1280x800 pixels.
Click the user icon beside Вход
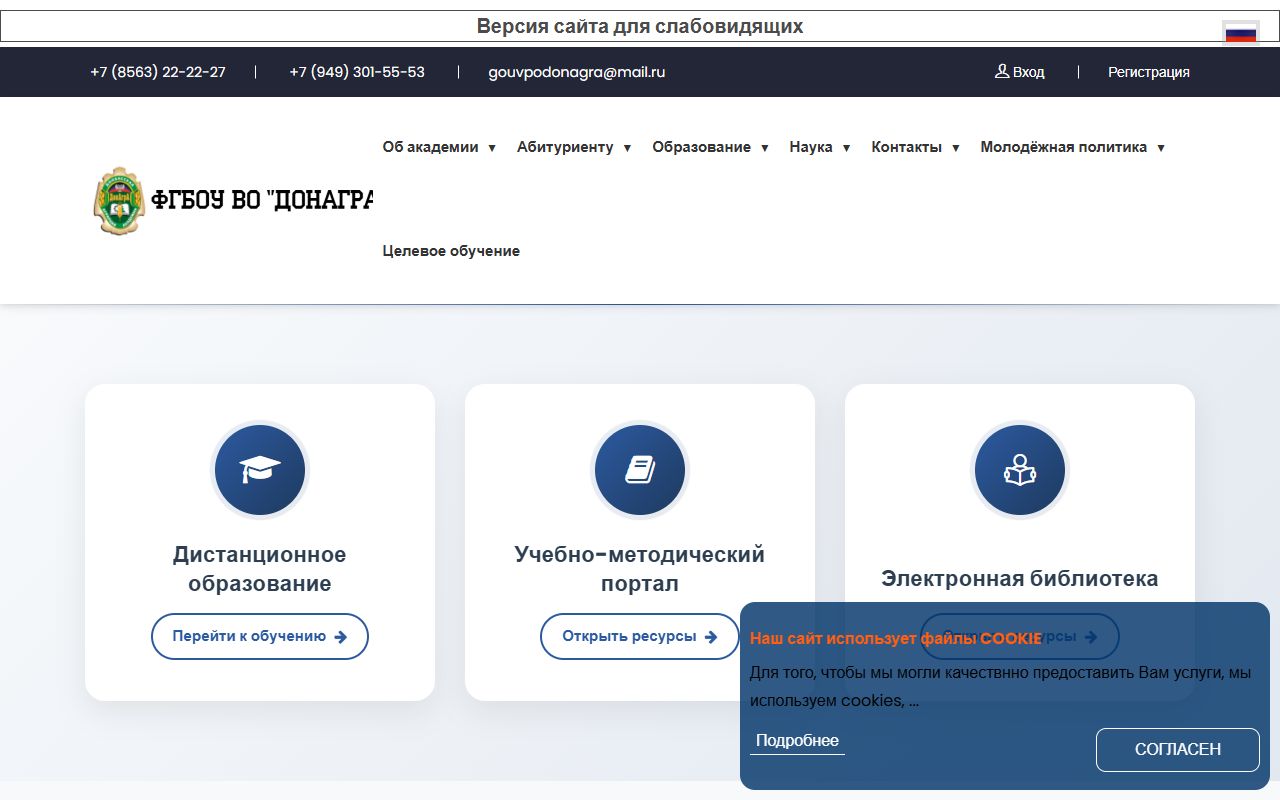click(1002, 71)
